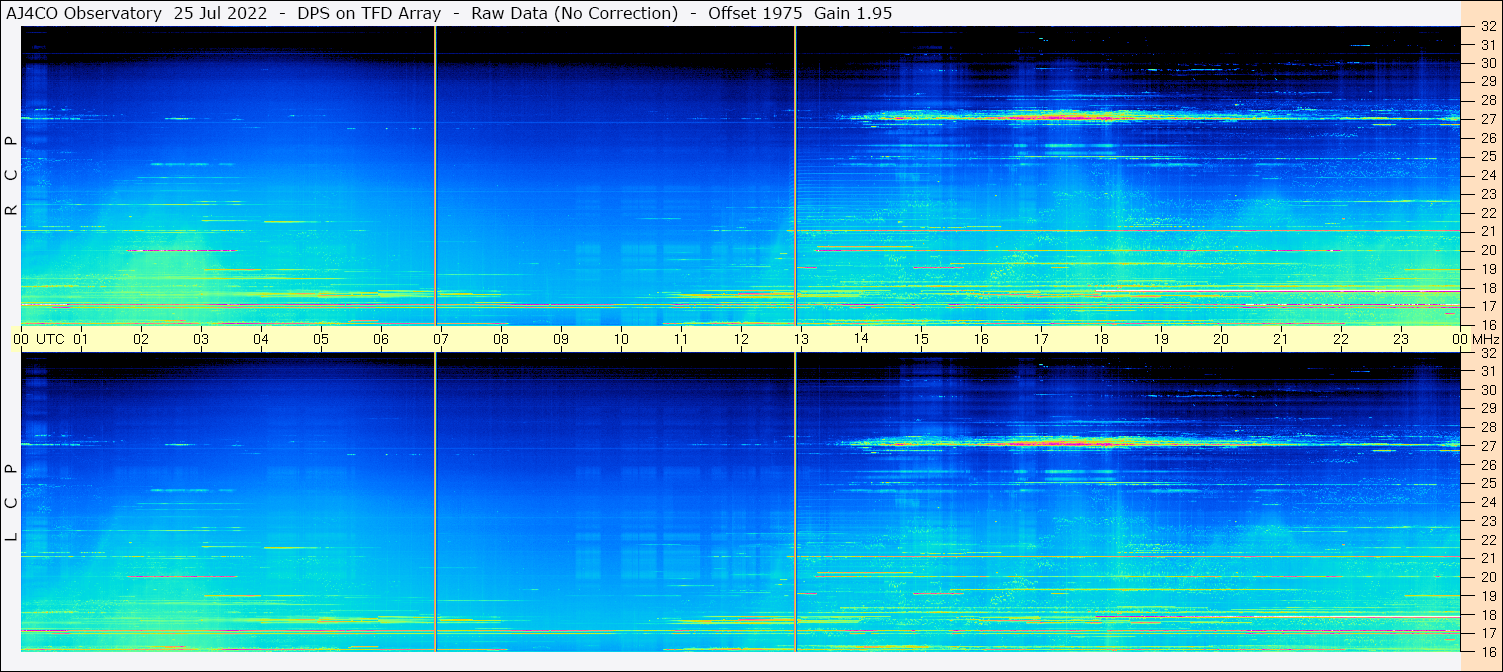Image resolution: width=1503 pixels, height=672 pixels.
Task: Click the UTC label on time axis
Action: point(50,339)
